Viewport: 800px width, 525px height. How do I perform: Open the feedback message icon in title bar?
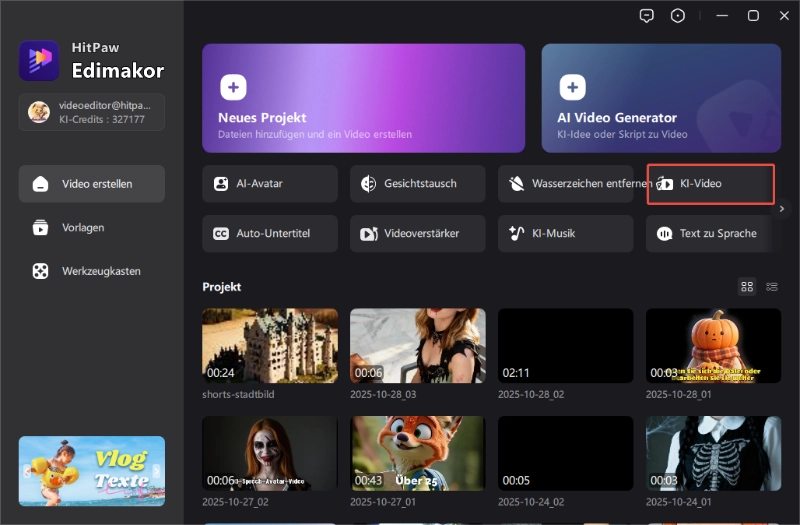[x=647, y=16]
